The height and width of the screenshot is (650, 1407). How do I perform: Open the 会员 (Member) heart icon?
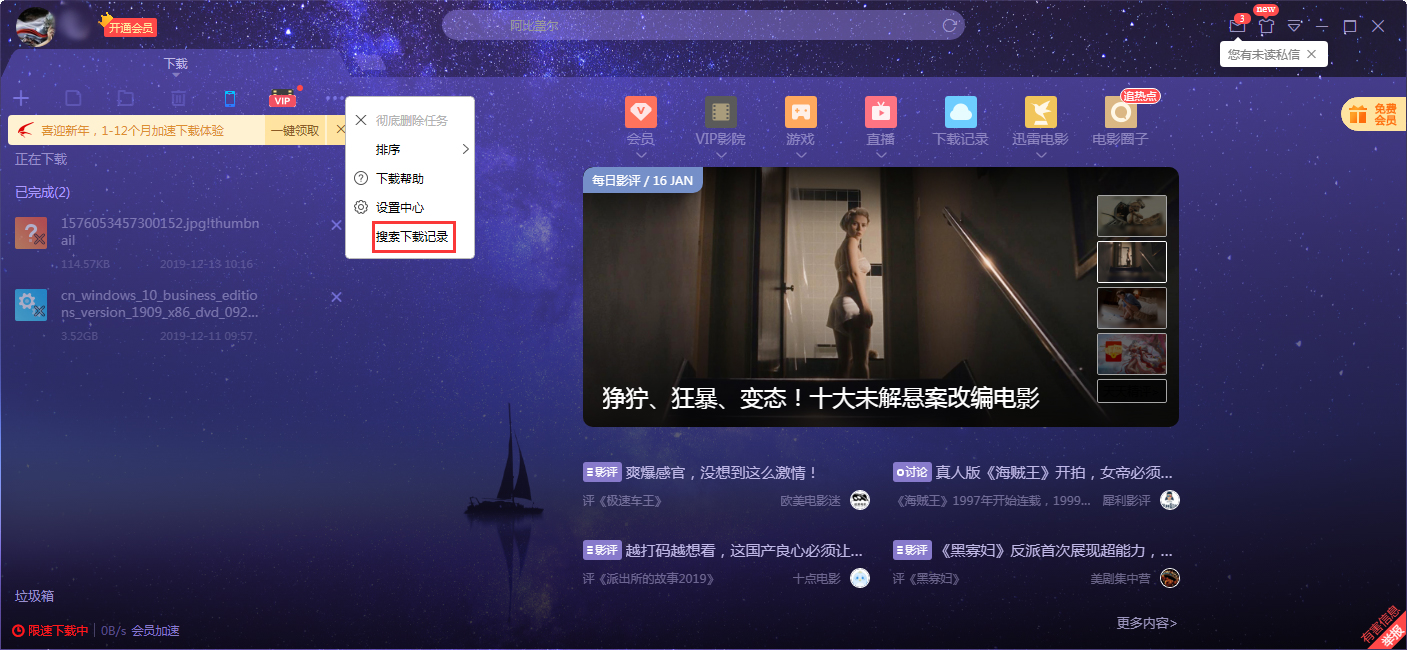click(641, 112)
